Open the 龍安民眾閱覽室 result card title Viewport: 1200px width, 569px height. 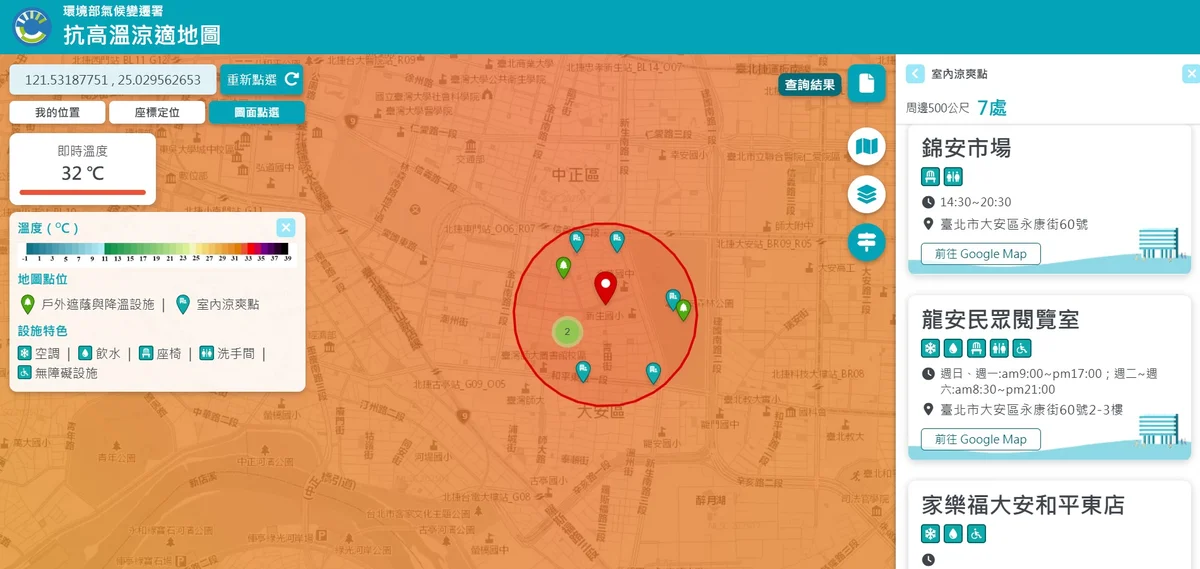click(1000, 320)
